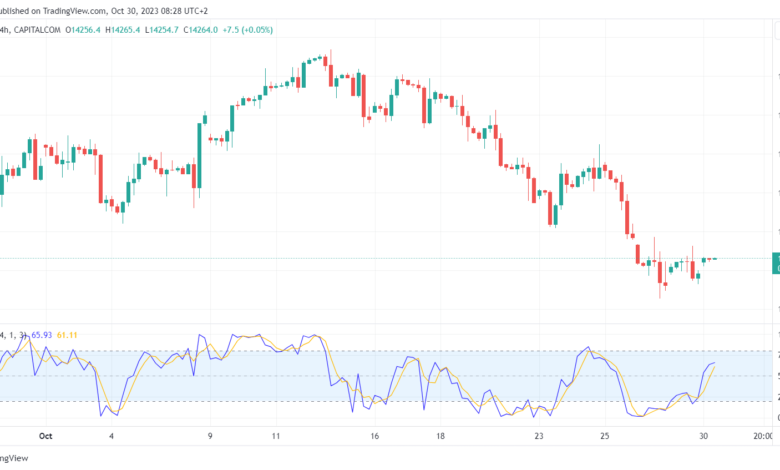Viewport: 780px width, 470px height.
Task: Select the stochastic value 65.93
Action: (x=42, y=335)
